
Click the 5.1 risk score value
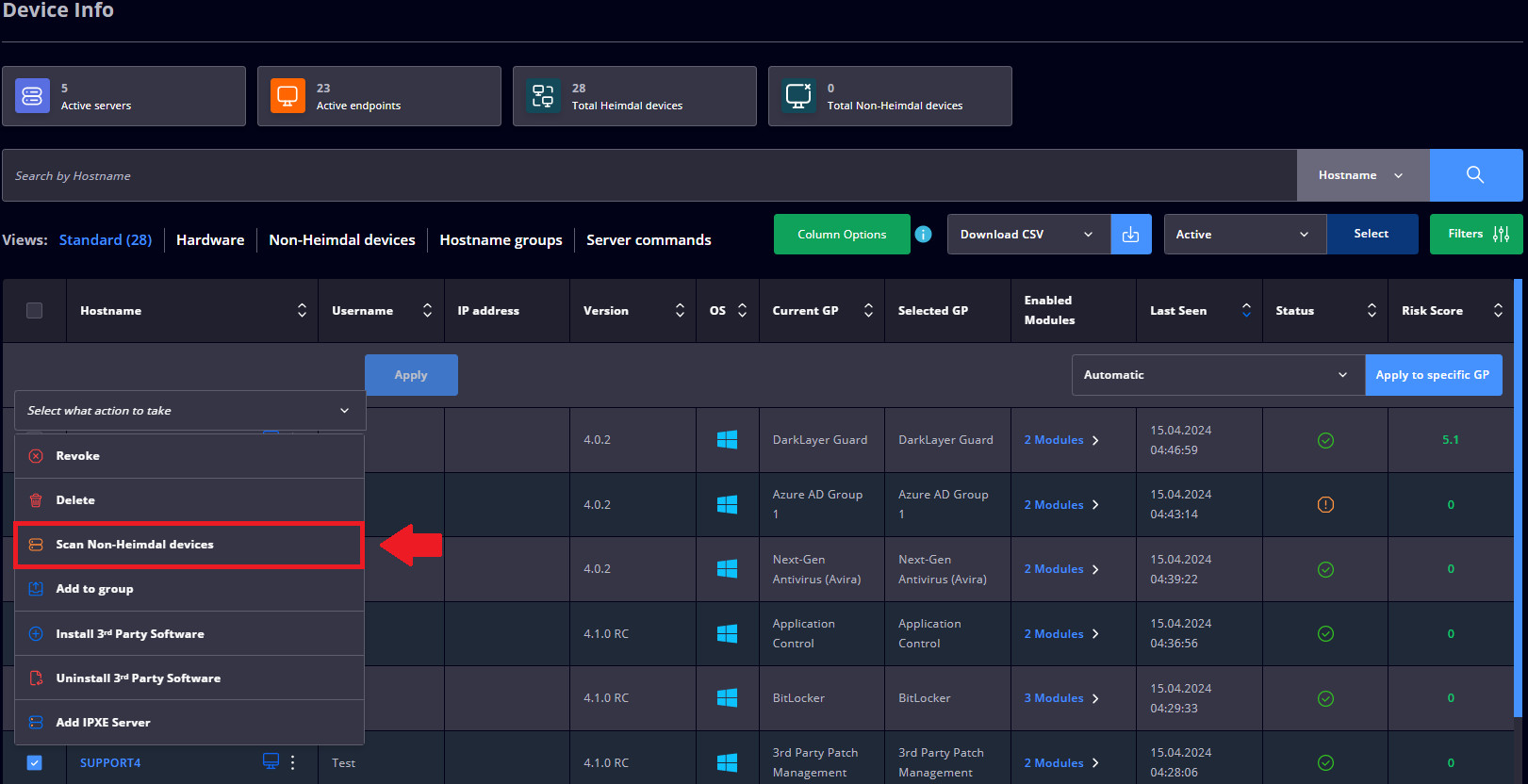(1451, 440)
